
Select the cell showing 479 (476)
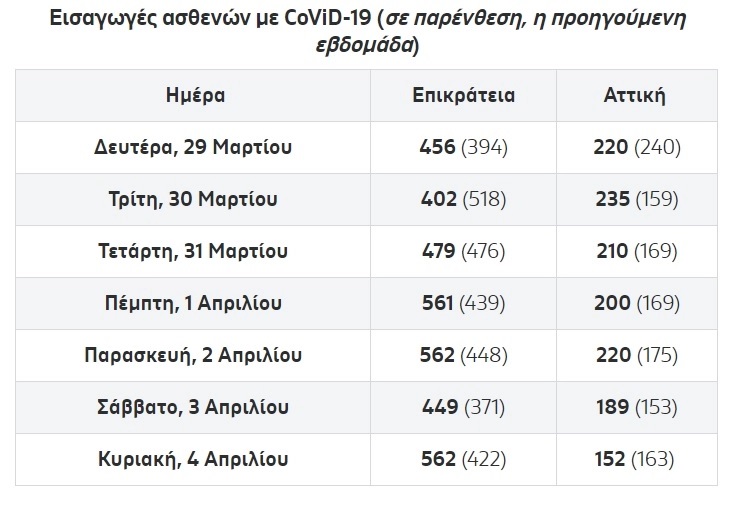(463, 251)
